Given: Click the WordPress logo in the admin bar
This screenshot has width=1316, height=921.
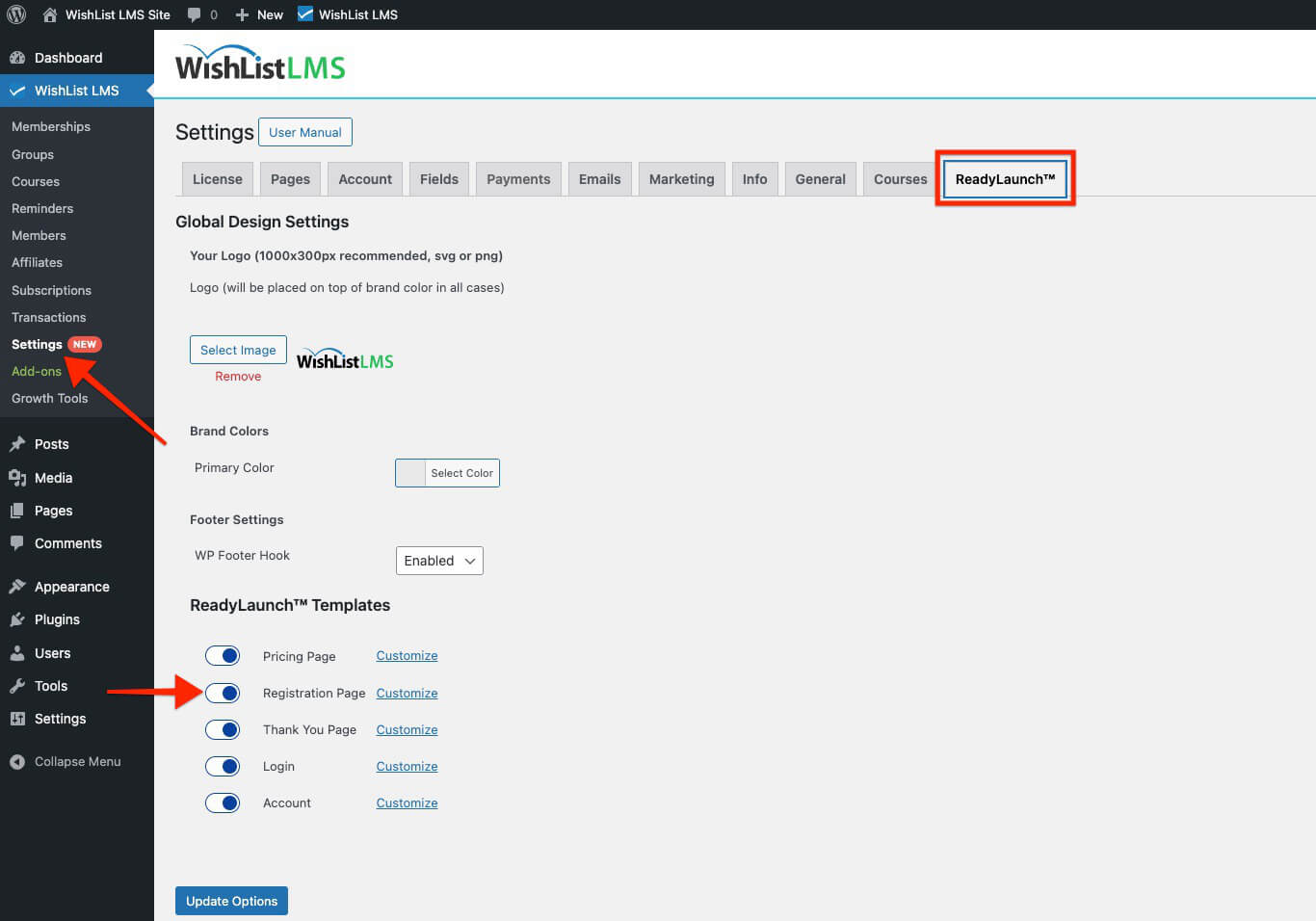Looking at the screenshot, I should (14, 13).
